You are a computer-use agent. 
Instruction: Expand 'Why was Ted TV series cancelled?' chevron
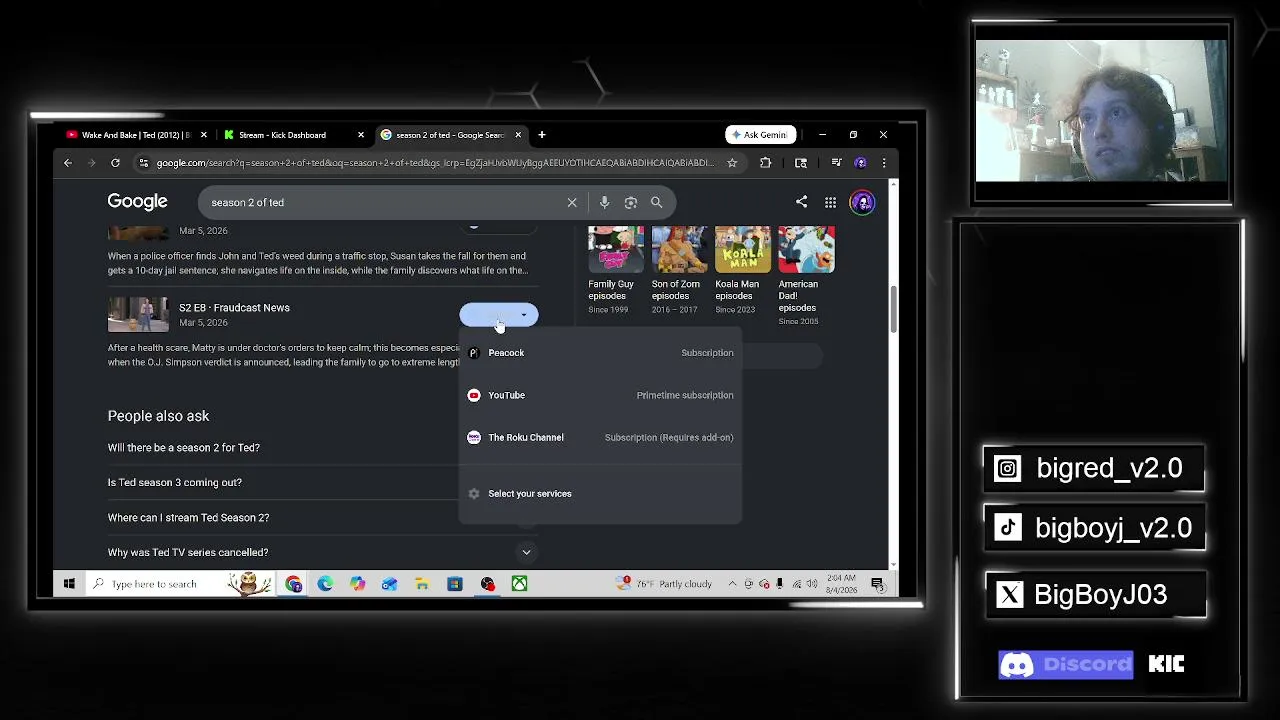tap(526, 552)
